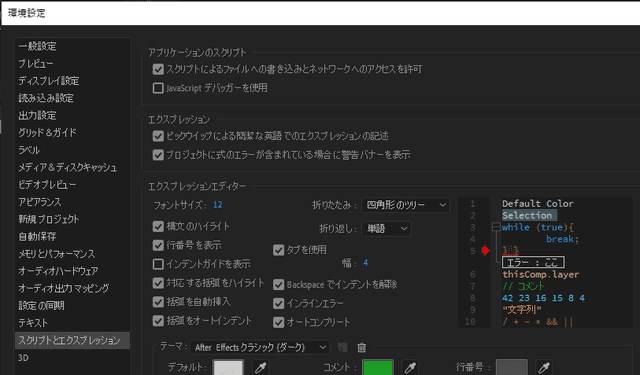
Task: Toggle 行番号を表示 checkbox
Action: [158, 245]
